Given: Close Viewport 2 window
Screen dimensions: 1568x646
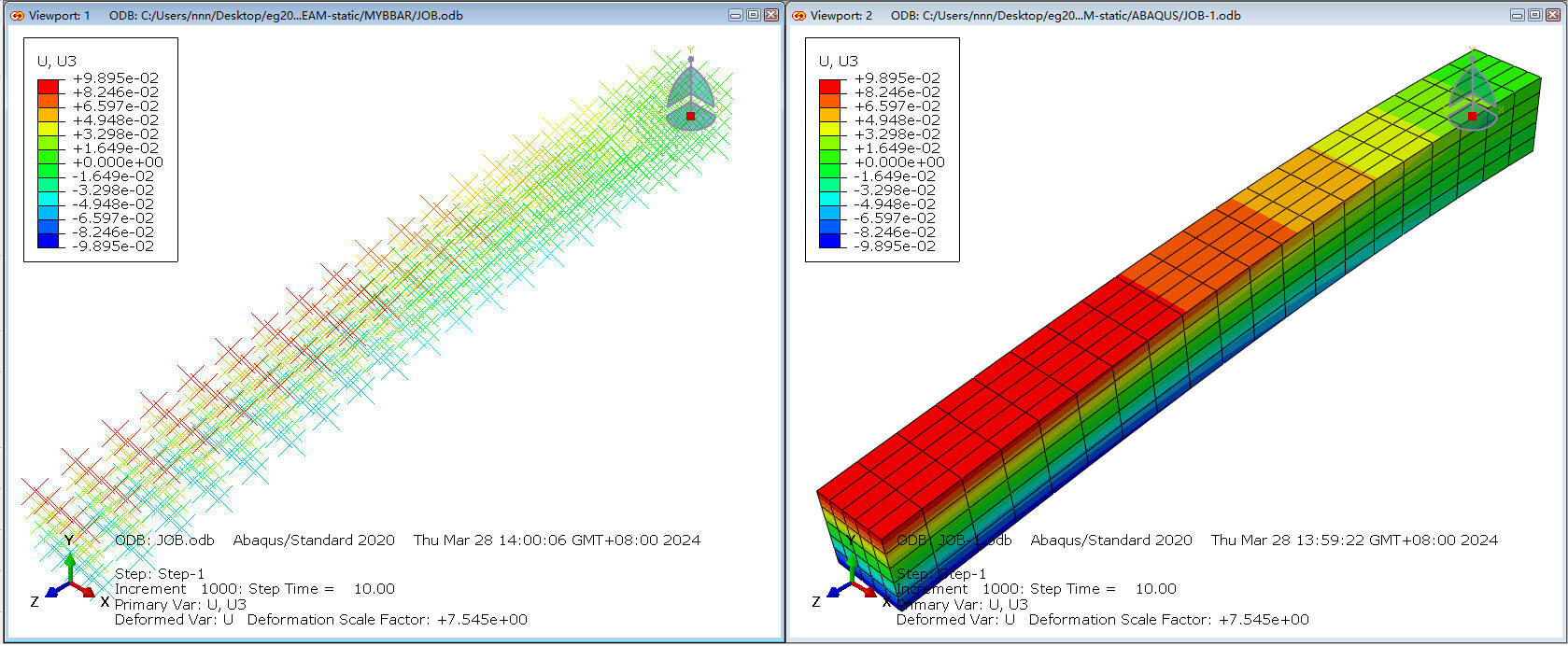Looking at the screenshot, I should [x=1553, y=15].
